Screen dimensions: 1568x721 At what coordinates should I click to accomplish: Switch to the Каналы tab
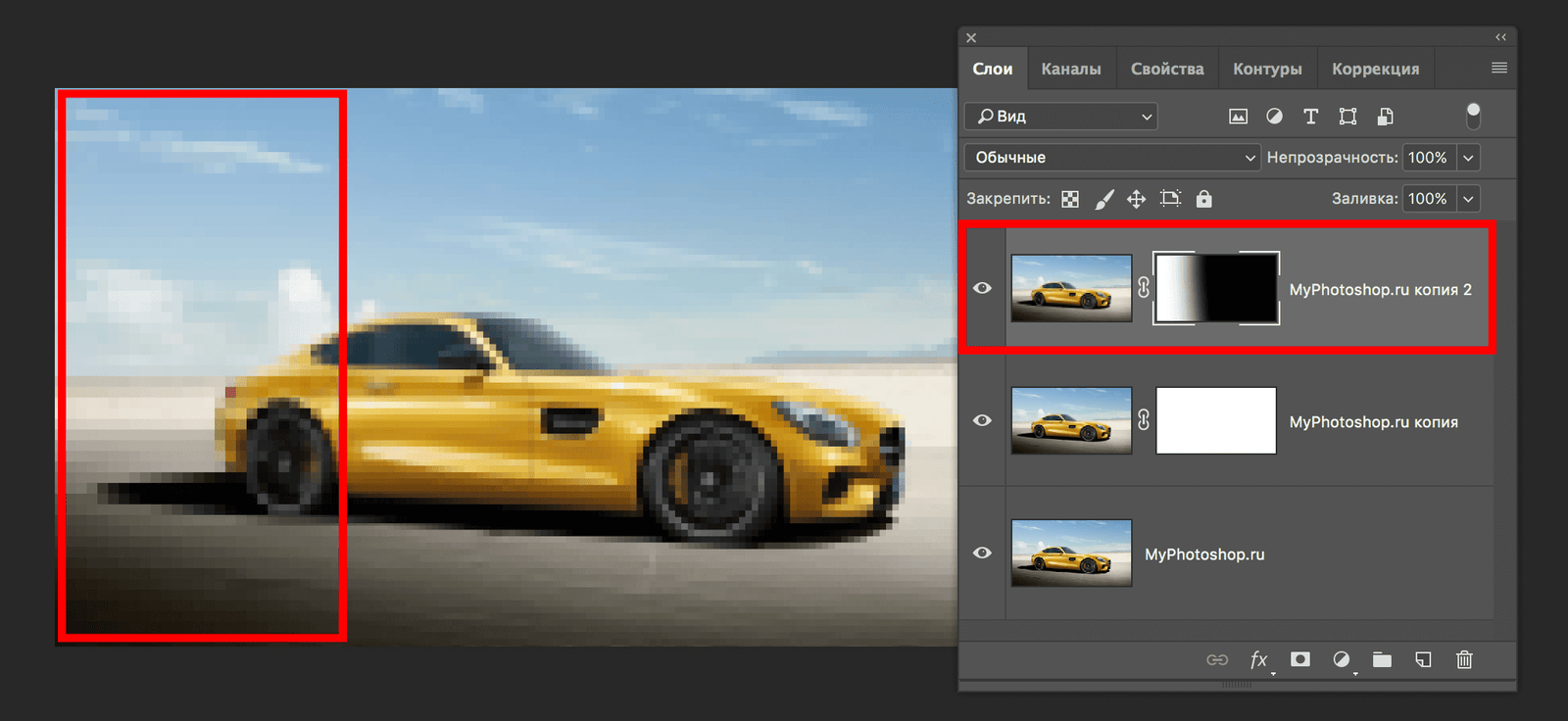pyautogui.click(x=1070, y=69)
